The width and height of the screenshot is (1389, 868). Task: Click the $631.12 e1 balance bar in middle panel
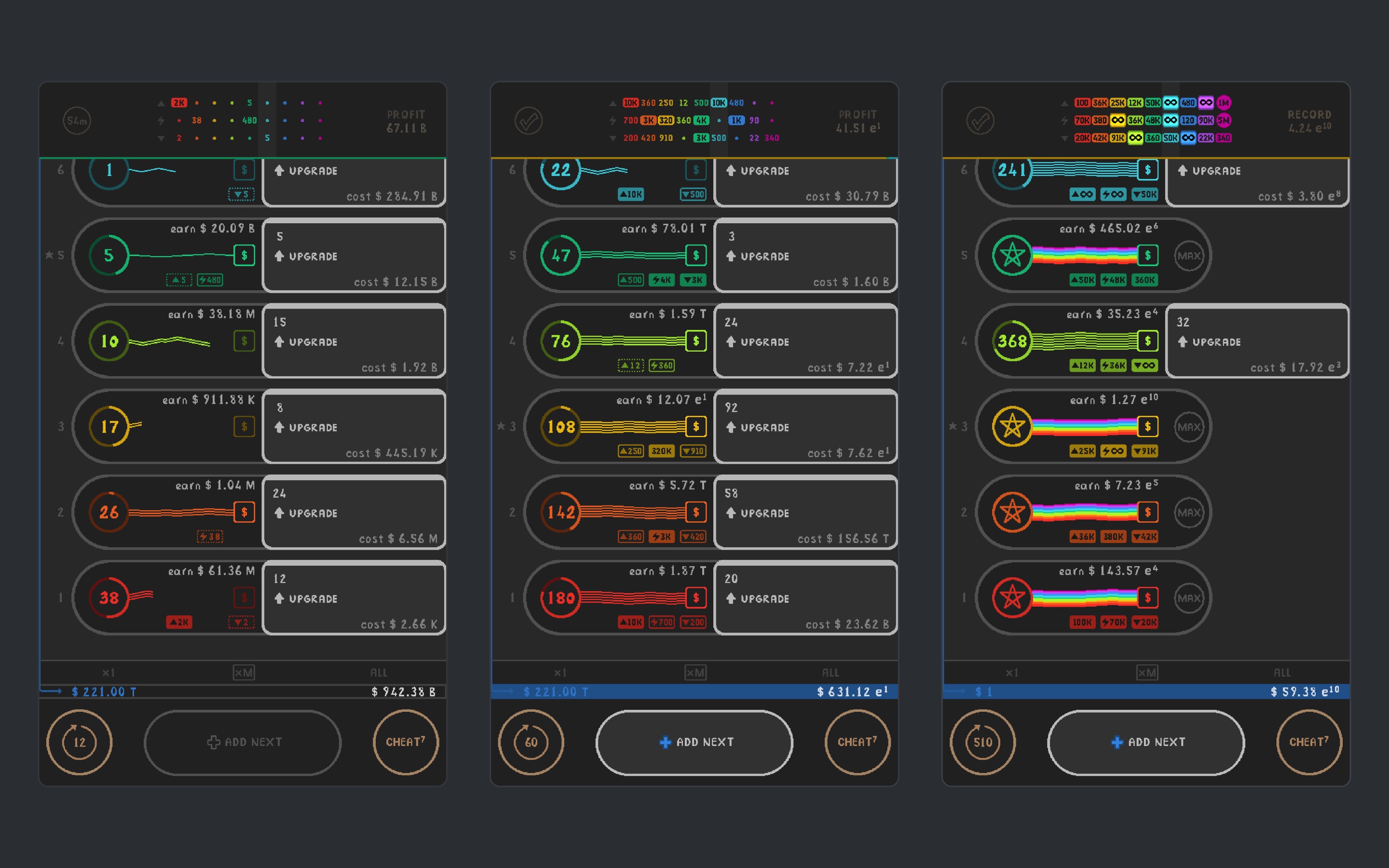point(694,692)
